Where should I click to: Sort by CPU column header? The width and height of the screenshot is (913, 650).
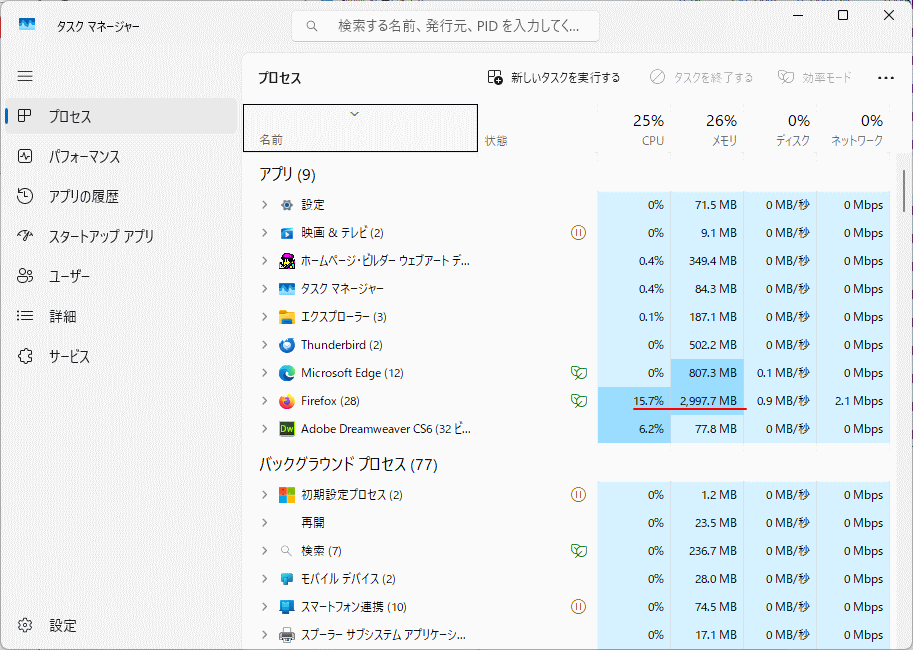[x=634, y=129]
